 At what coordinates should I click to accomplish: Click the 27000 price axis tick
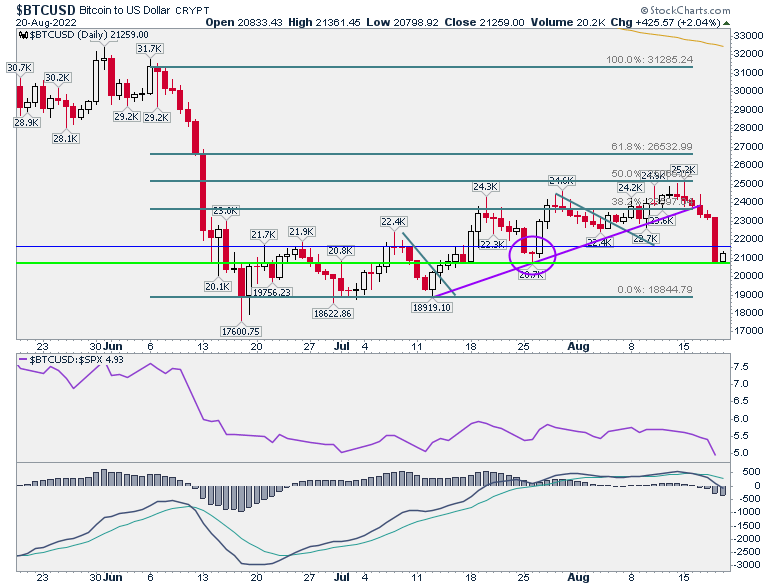[748, 146]
